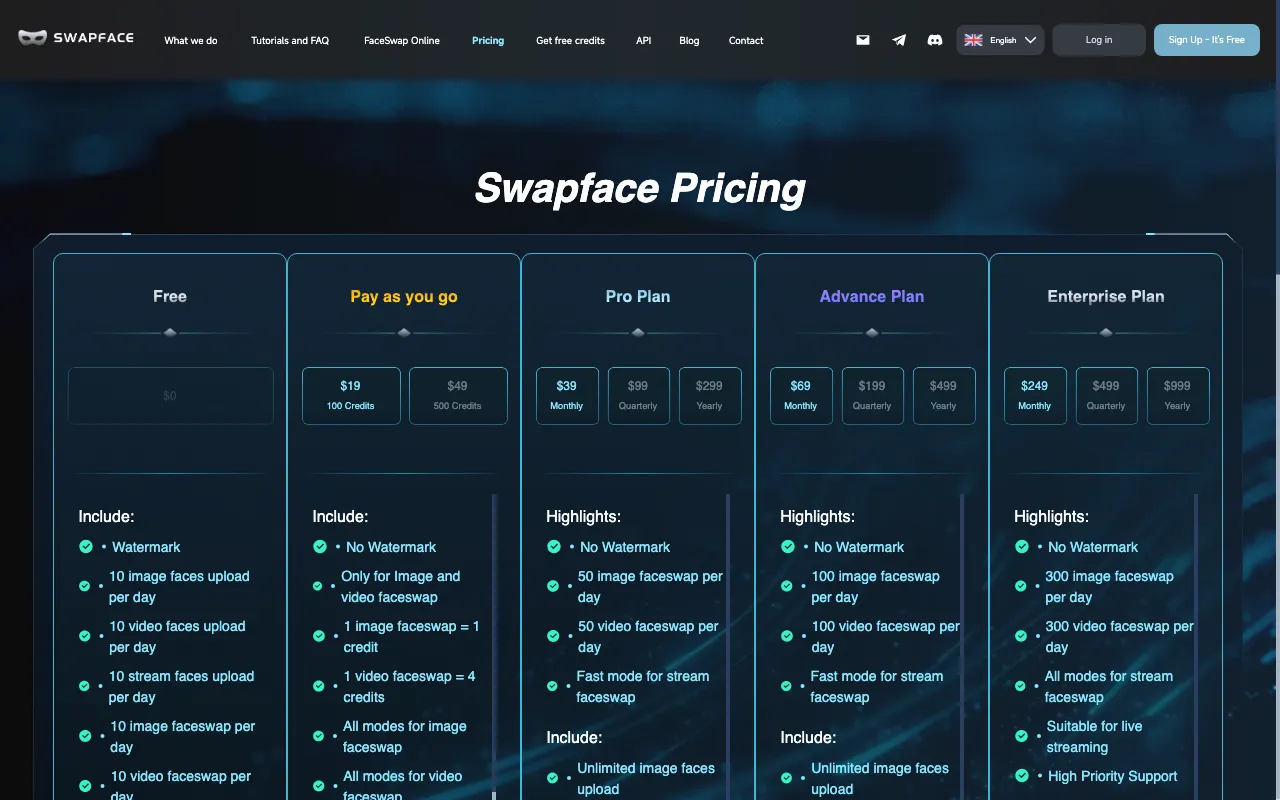The image size is (1280, 800).
Task: Click the Pay as you go scrollbar
Action: (x=494, y=646)
